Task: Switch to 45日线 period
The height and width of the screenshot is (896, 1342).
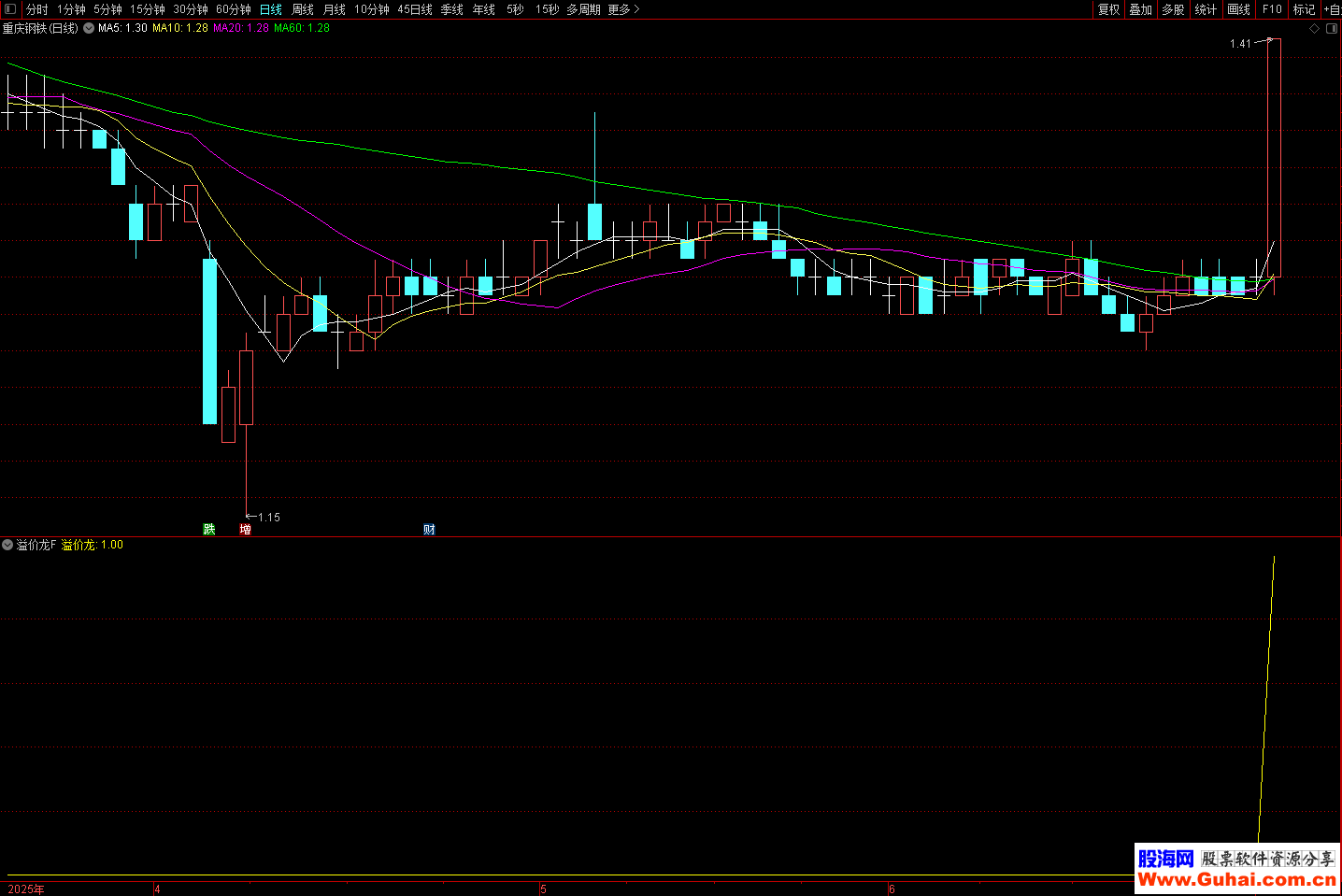Action: point(415,9)
